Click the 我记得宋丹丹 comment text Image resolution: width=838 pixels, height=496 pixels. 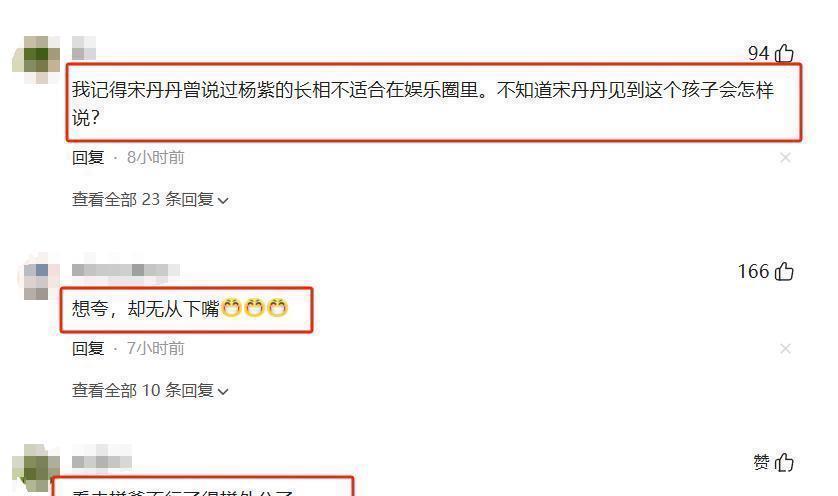[423, 103]
